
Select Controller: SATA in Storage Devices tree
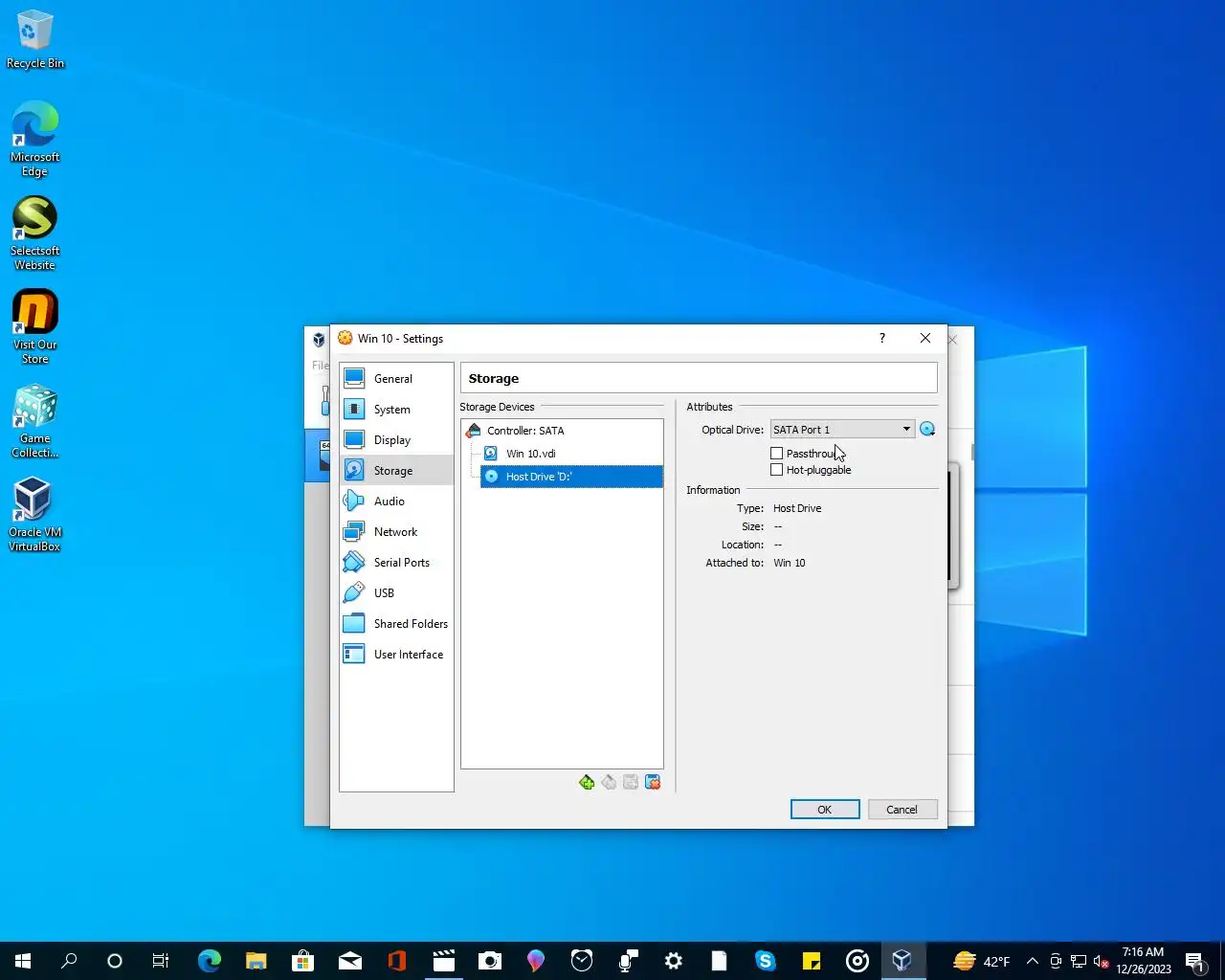tap(525, 431)
